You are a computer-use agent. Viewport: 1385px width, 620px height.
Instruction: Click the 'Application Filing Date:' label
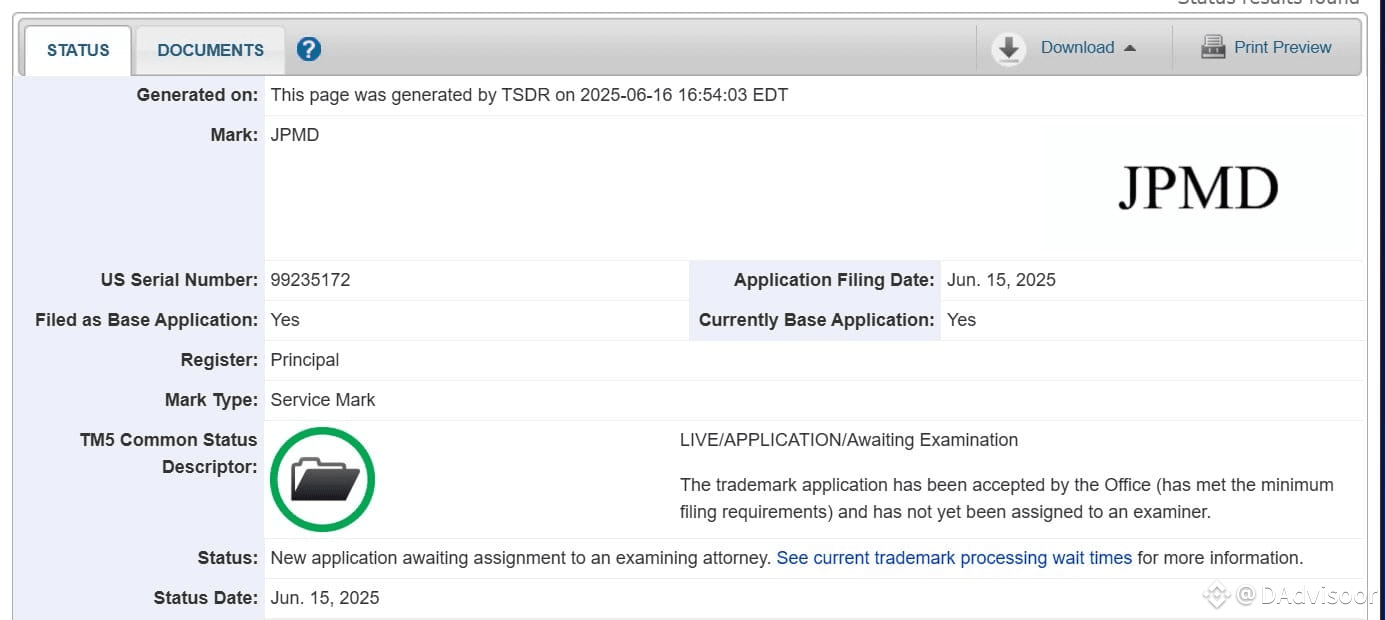835,280
